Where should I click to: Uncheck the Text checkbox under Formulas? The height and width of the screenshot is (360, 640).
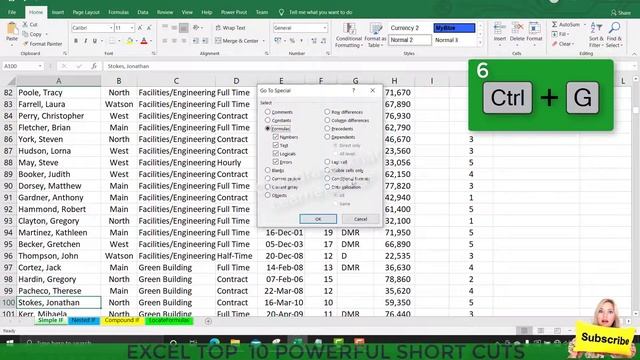[x=276, y=145]
